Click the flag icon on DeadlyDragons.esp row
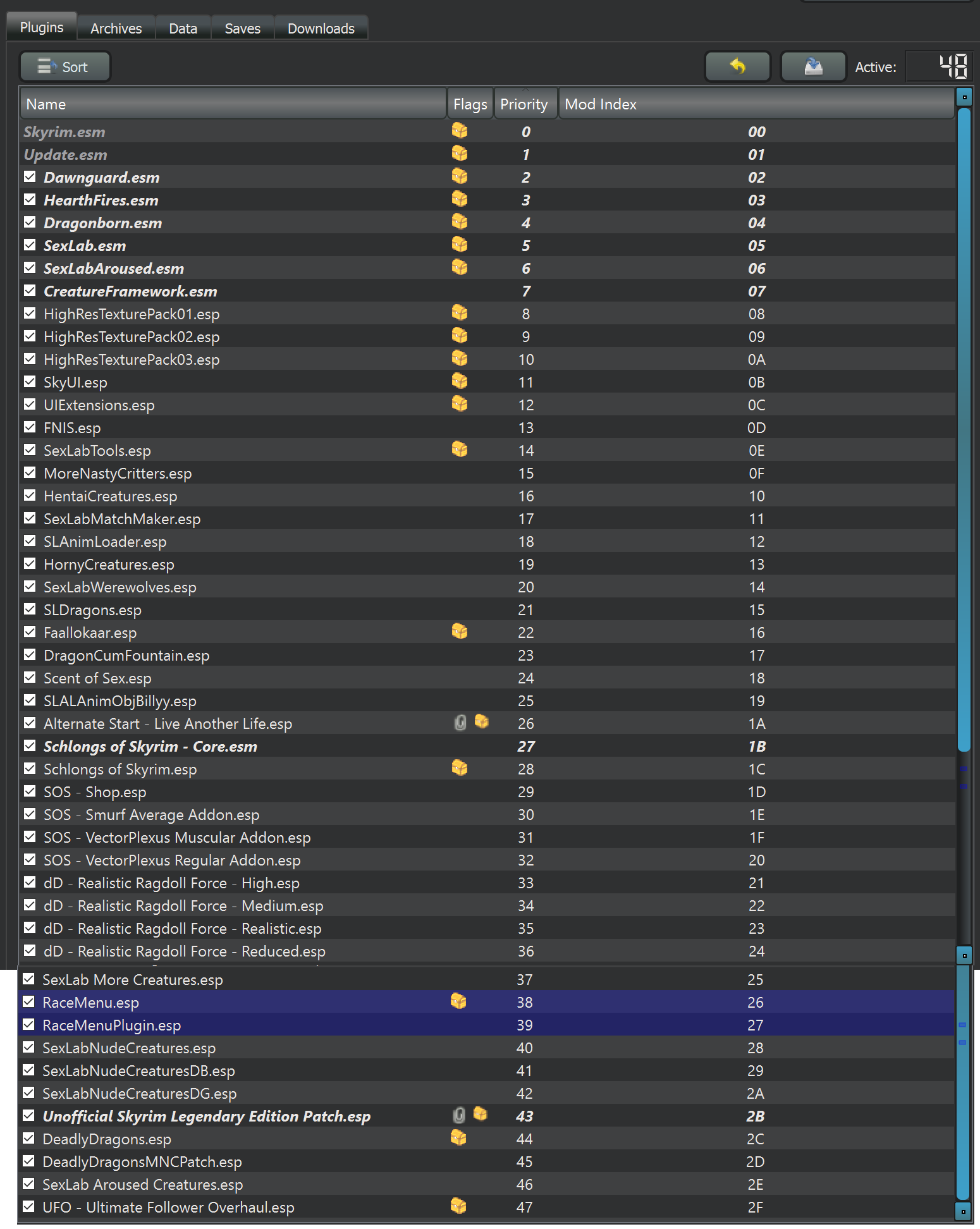Image resolution: width=980 pixels, height=1229 pixels. click(458, 1138)
